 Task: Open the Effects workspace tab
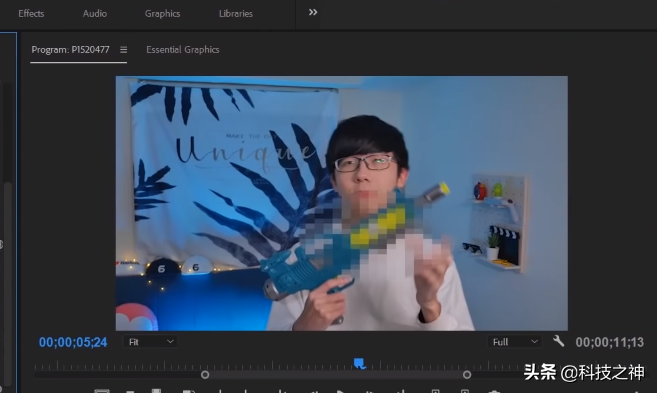pos(31,13)
